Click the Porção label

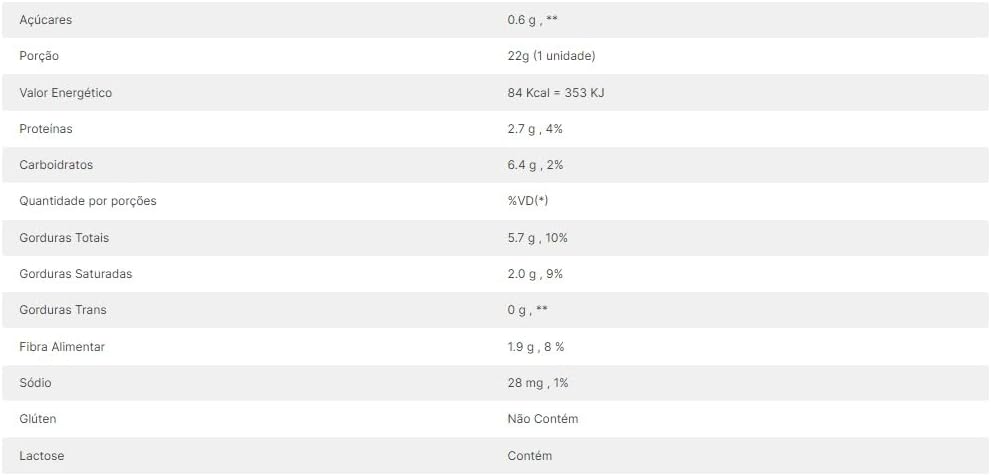point(39,56)
